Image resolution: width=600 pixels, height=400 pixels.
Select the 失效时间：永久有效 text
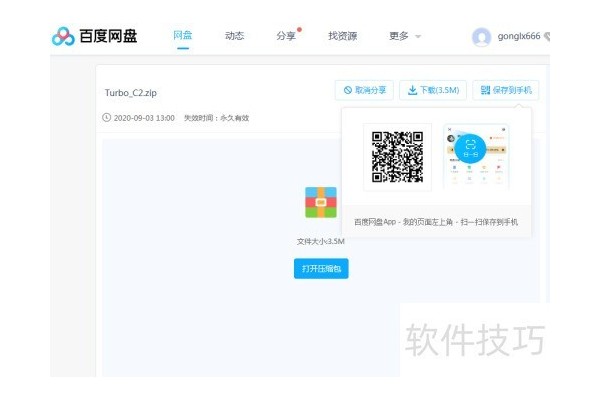pos(216,118)
